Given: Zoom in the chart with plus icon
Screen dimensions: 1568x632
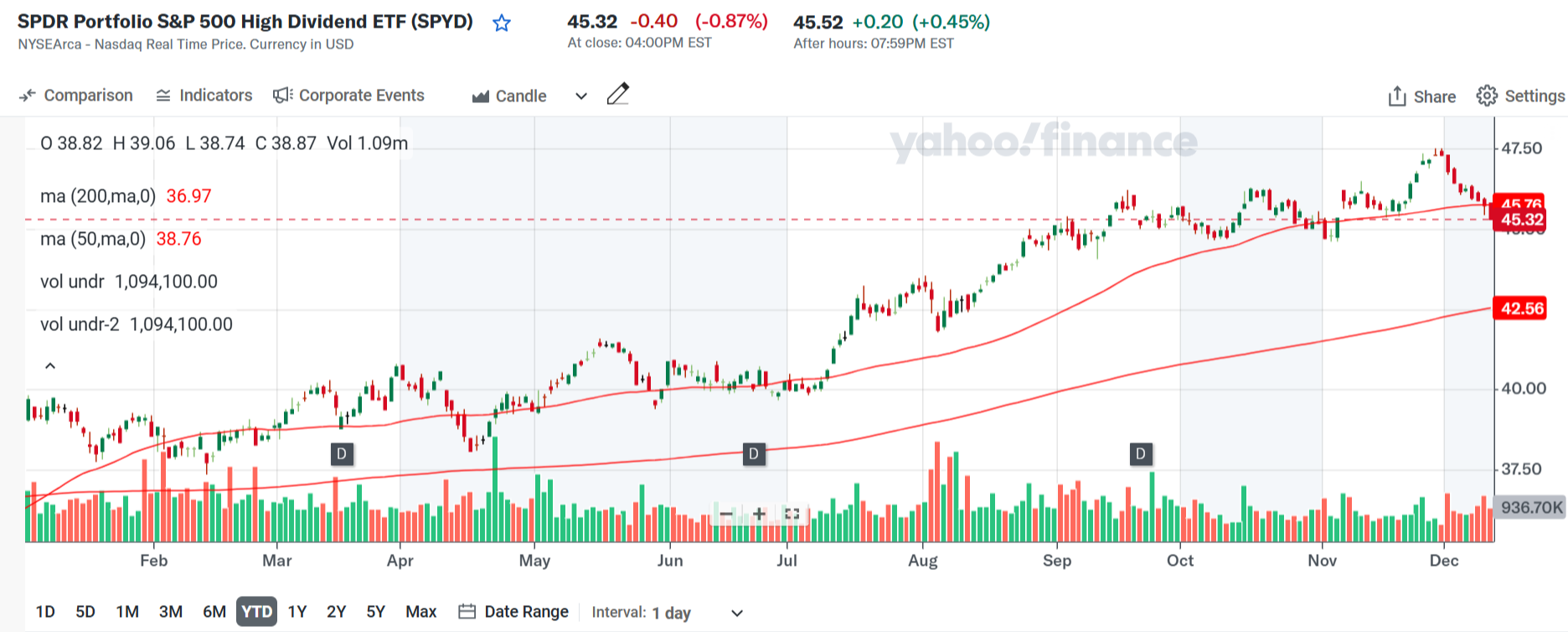Looking at the screenshot, I should click(x=758, y=514).
